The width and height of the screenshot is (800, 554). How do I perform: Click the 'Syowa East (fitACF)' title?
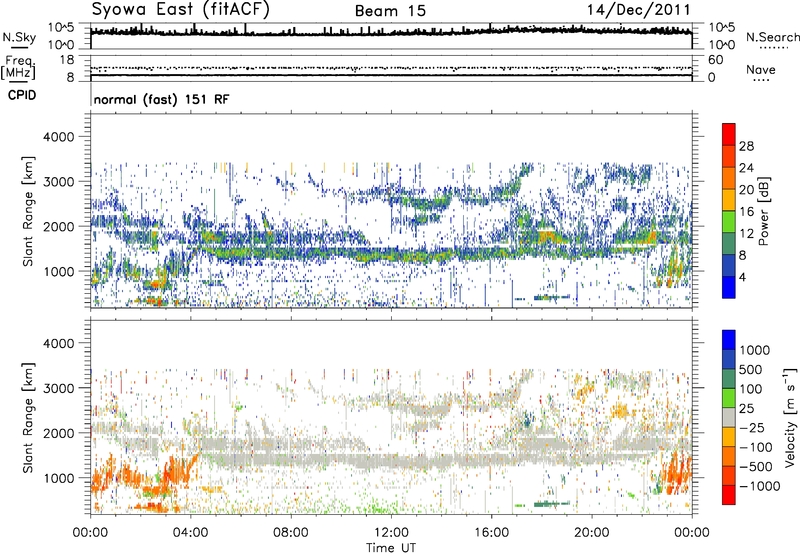(181, 9)
